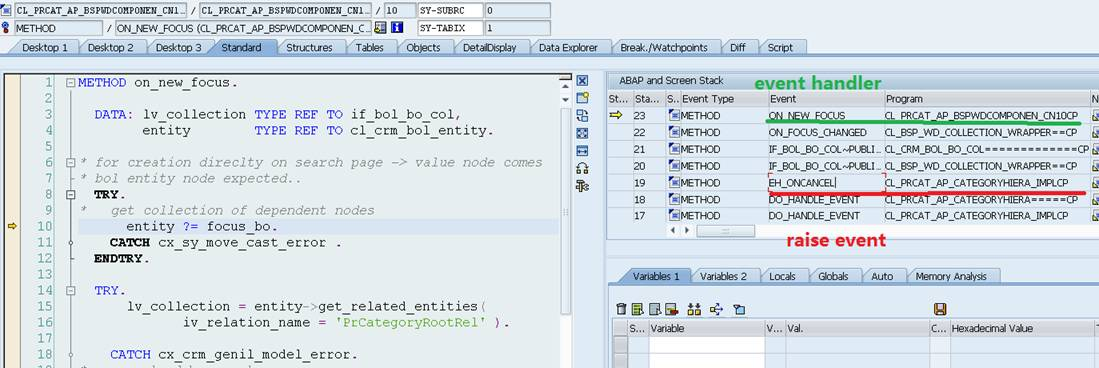This screenshot has height=368, width=1099.
Task: Click blue box icon in Variables toolbar
Action: pos(739,309)
